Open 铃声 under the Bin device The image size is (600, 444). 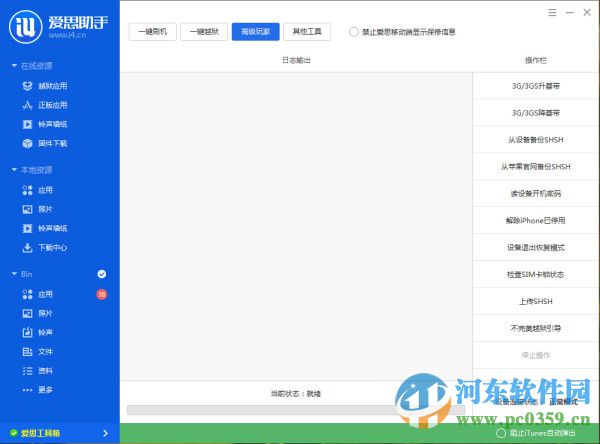(38, 332)
